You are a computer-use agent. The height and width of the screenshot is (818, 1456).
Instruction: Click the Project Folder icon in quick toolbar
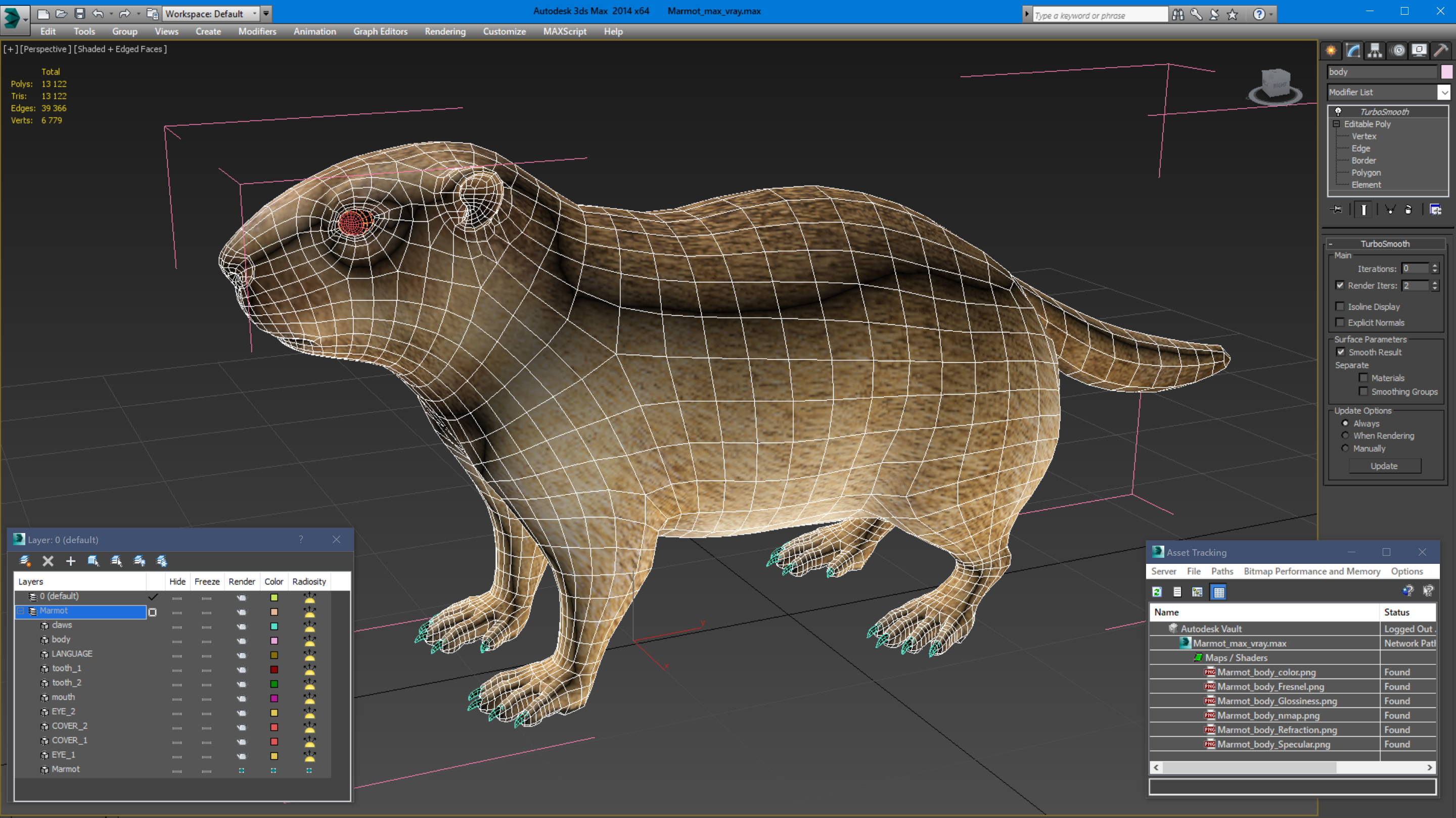tap(152, 14)
